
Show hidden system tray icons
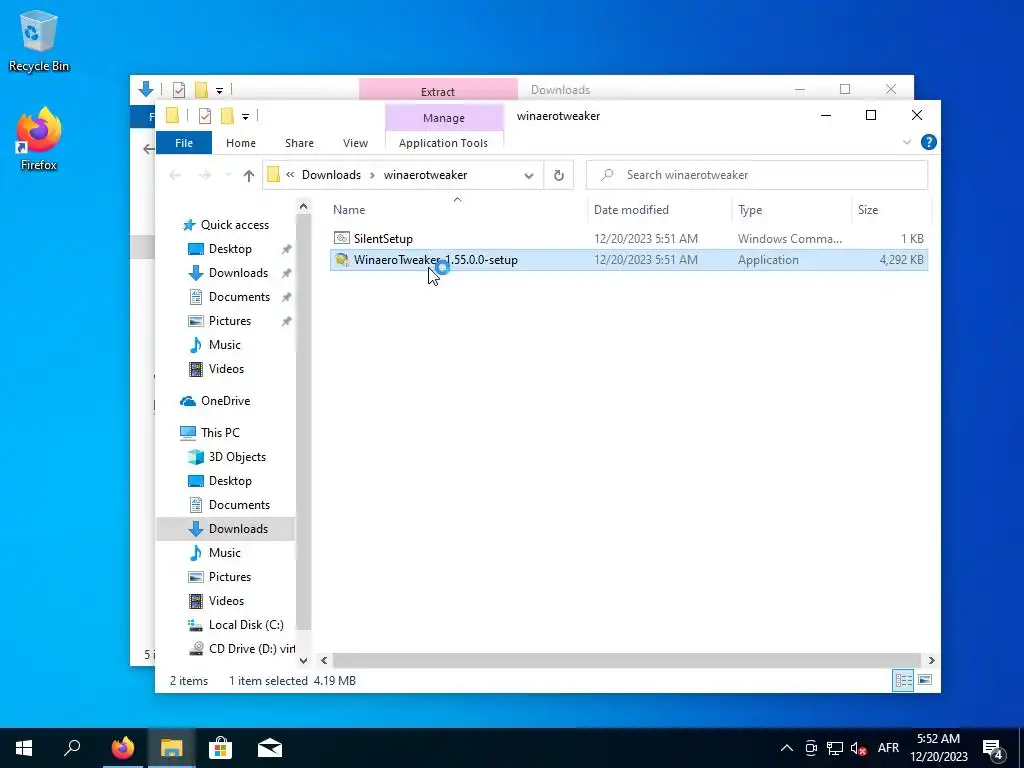(787, 748)
